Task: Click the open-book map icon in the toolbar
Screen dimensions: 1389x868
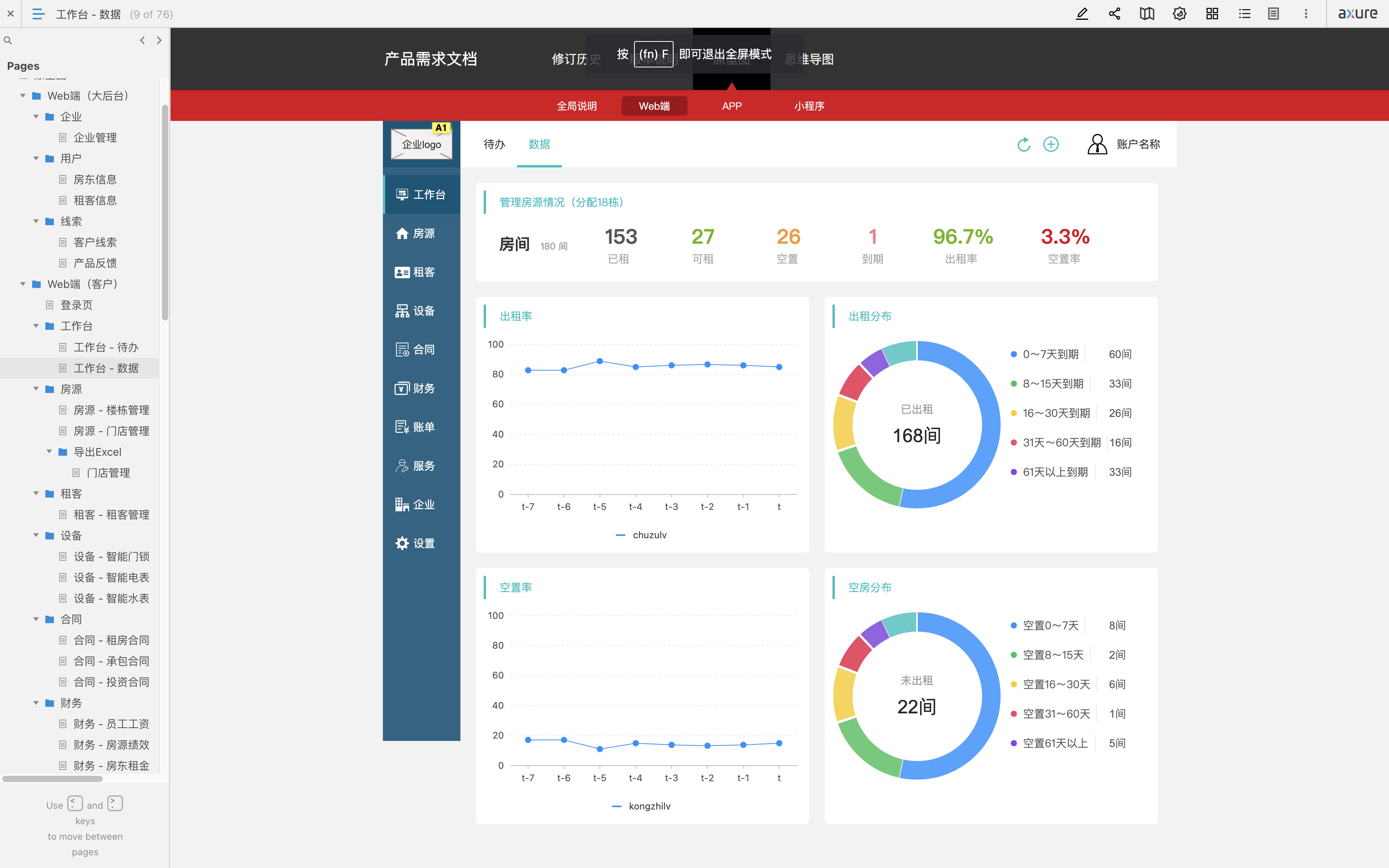Action: [1147, 14]
